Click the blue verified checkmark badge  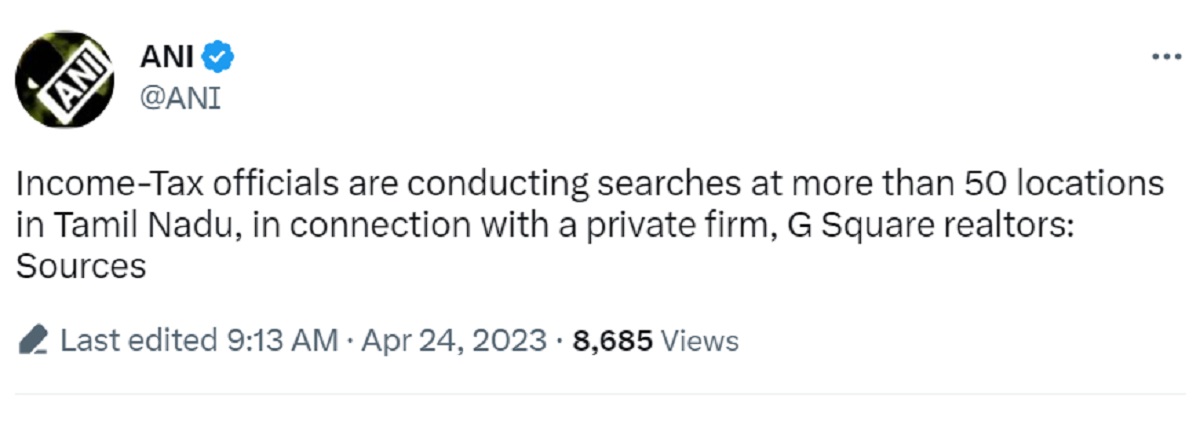[x=219, y=59]
